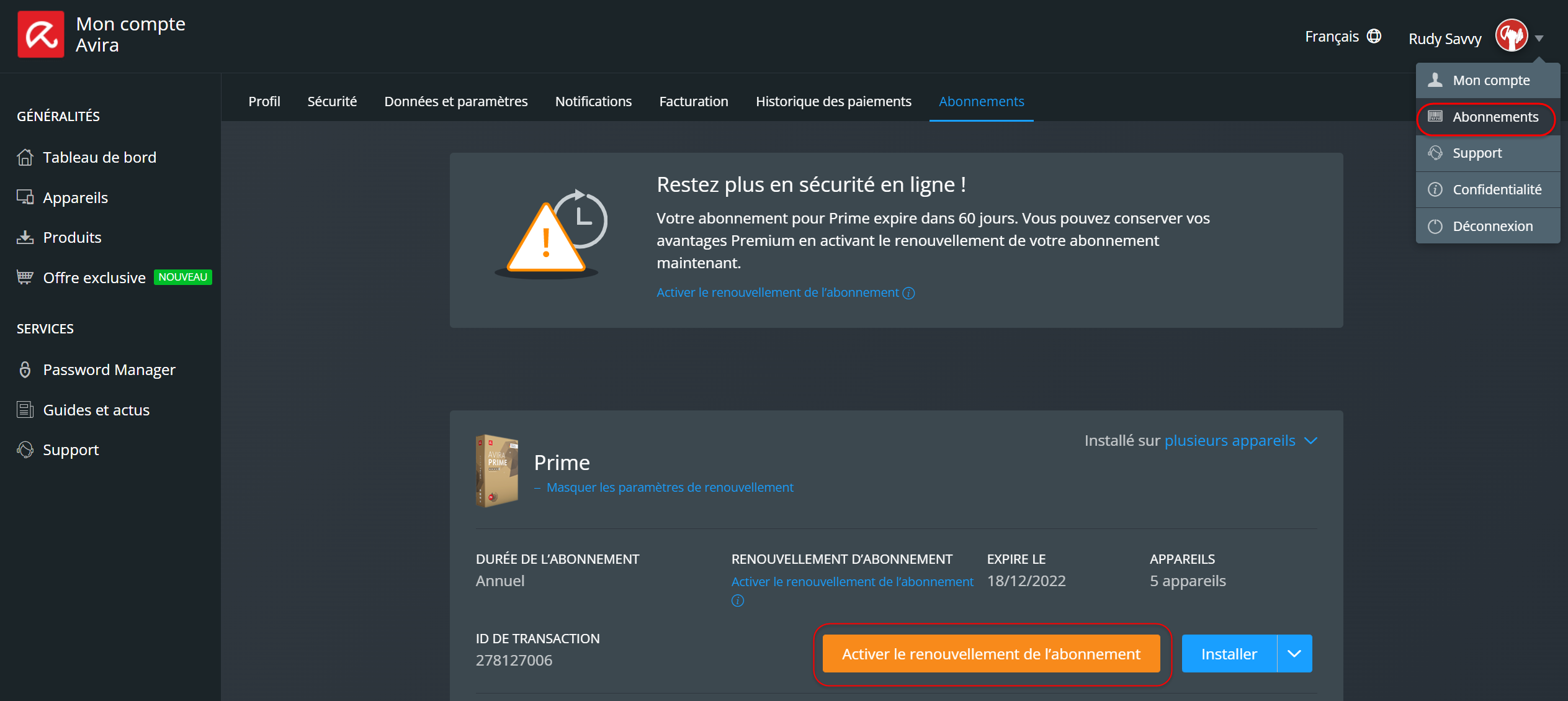Click the Confidentialité info icon
The height and width of the screenshot is (701, 1568).
click(x=1435, y=189)
